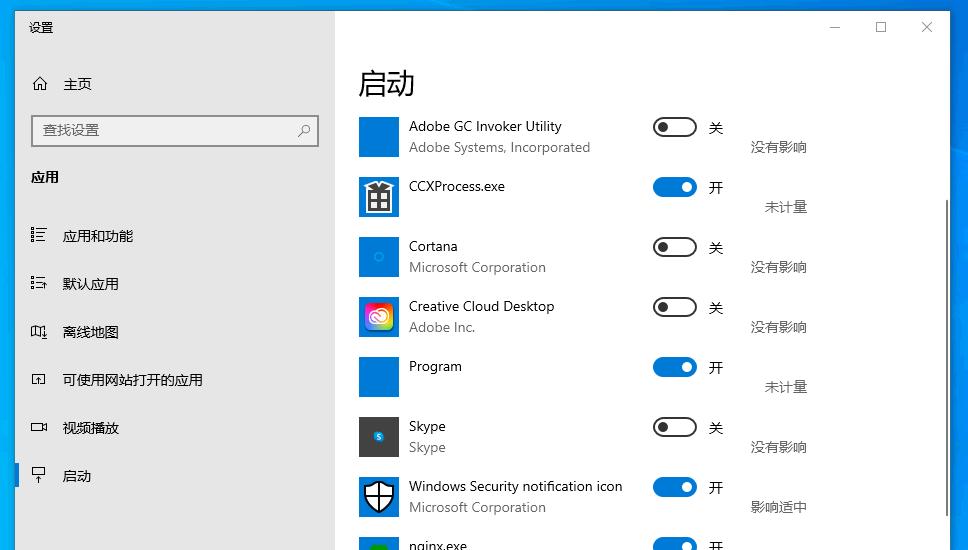Turn off the Program startup toggle
The width and height of the screenshot is (968, 550).
point(675,367)
